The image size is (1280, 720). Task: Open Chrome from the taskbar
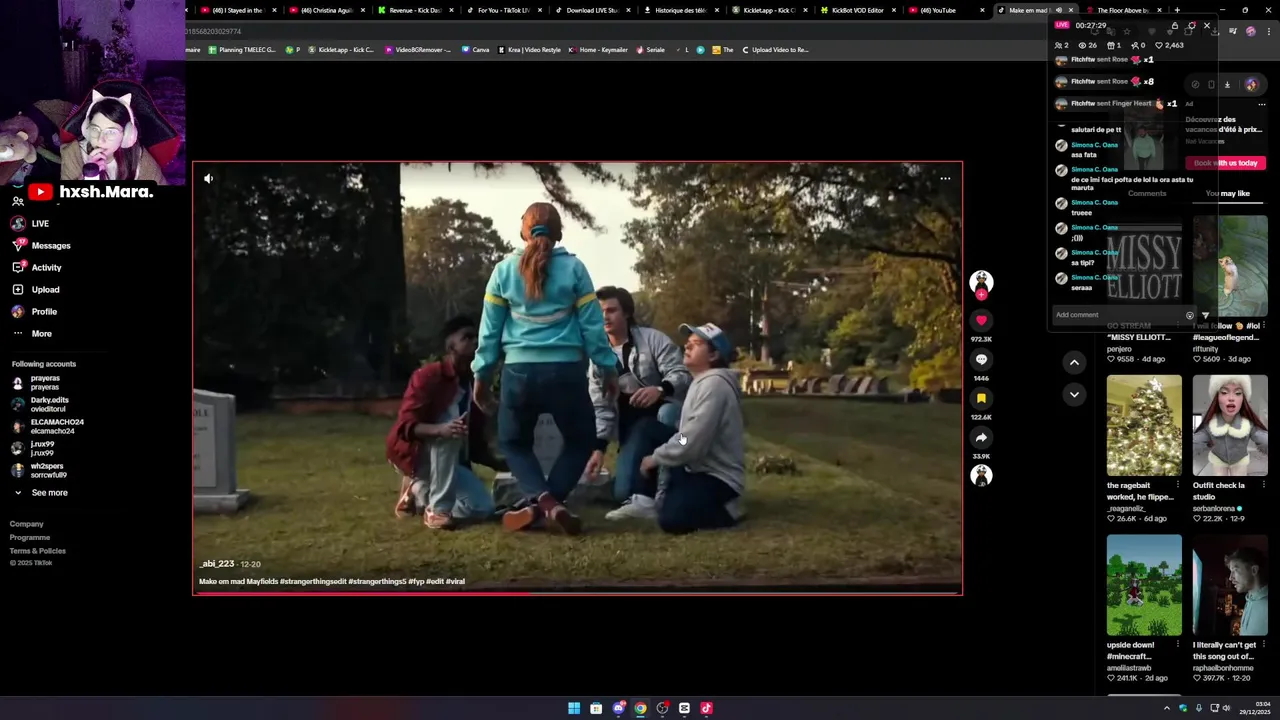[640, 708]
